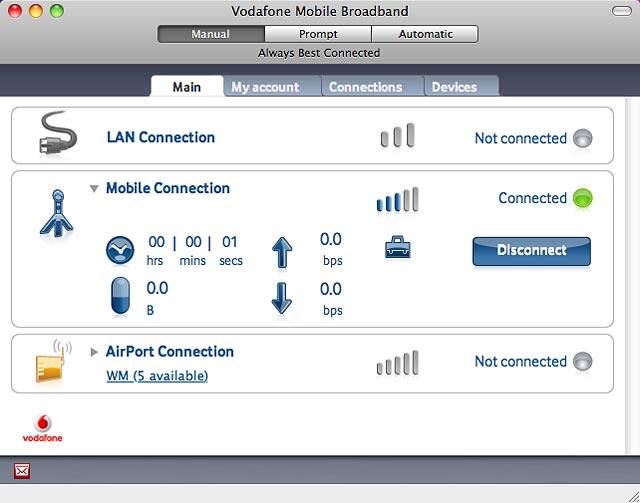Screen dimensions: 640x503
Task: Click the AirPort wireless card icon
Action: pos(53,361)
